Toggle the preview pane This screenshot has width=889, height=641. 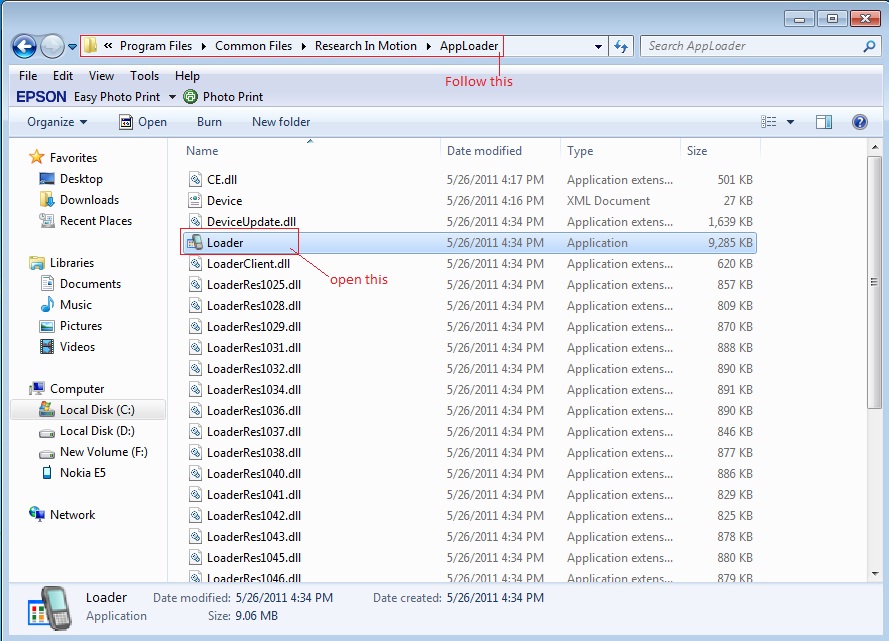(x=824, y=122)
